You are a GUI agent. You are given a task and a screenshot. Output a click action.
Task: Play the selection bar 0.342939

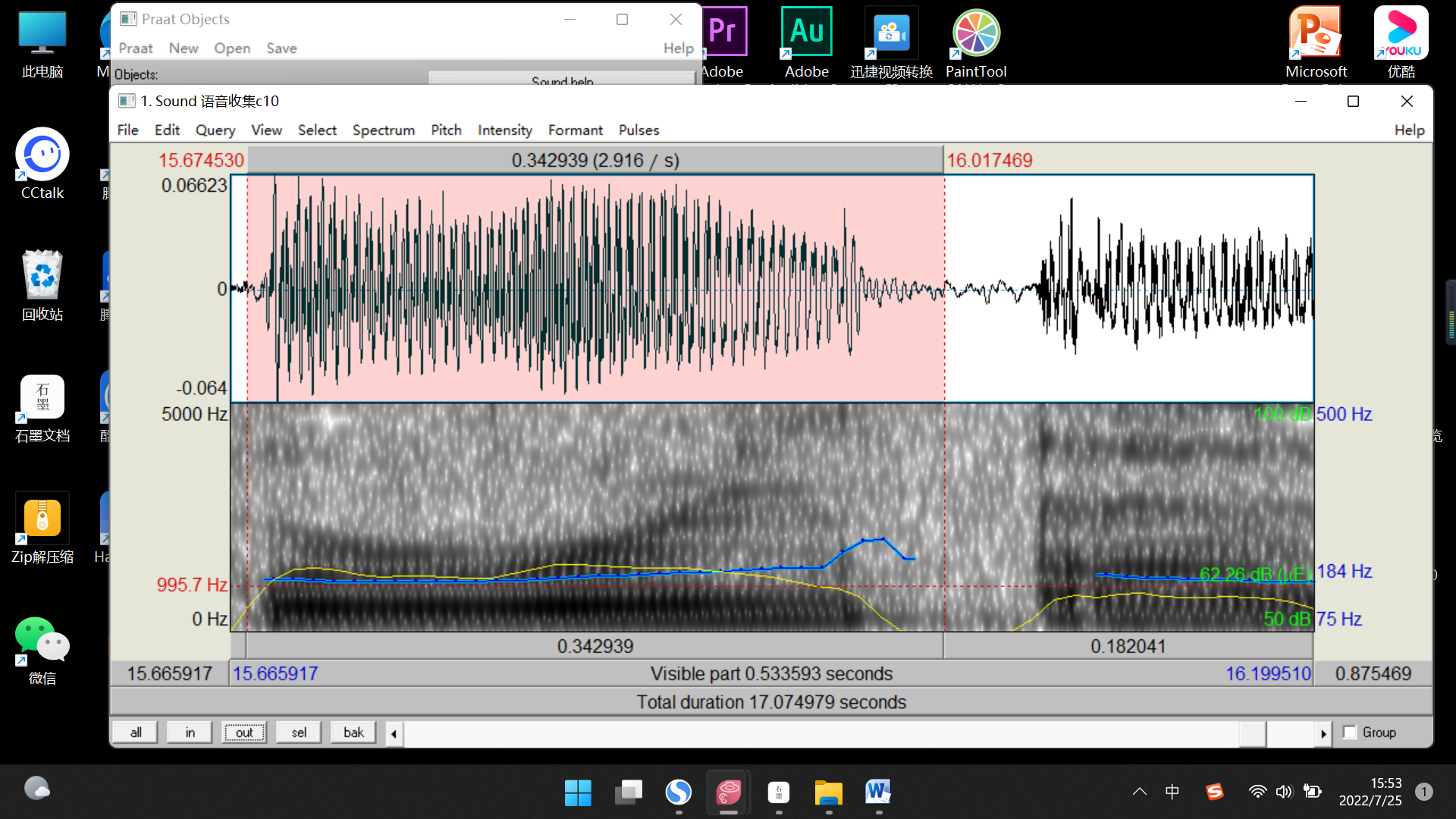pos(595,646)
